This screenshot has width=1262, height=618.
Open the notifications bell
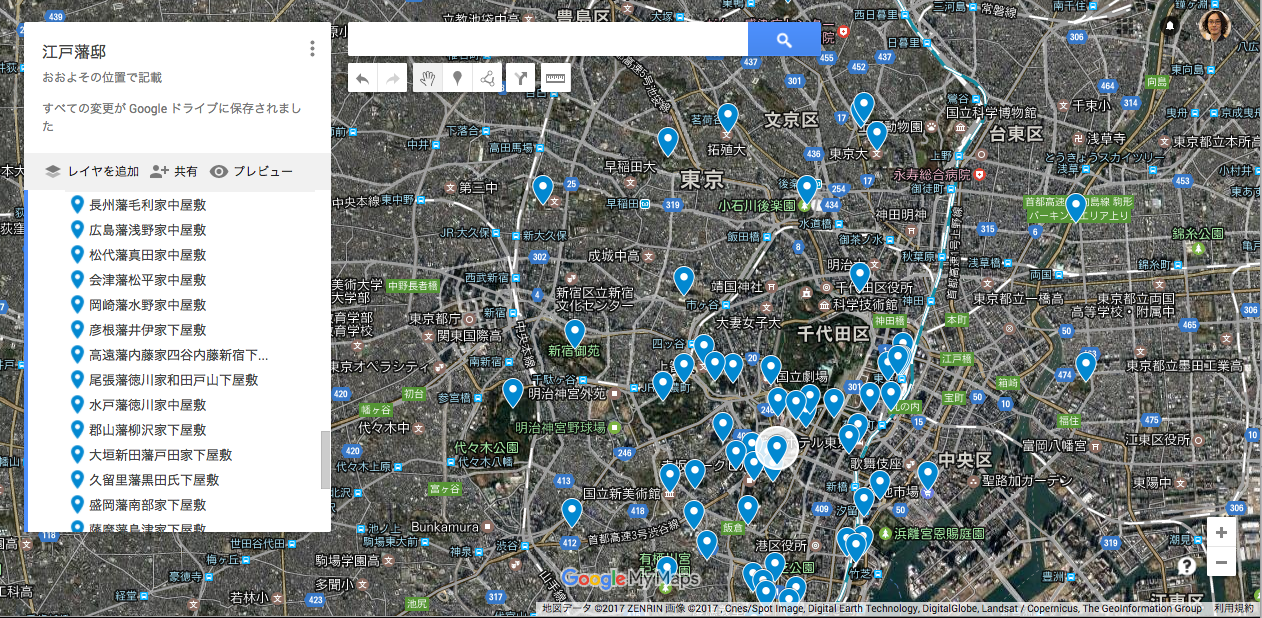1170,25
